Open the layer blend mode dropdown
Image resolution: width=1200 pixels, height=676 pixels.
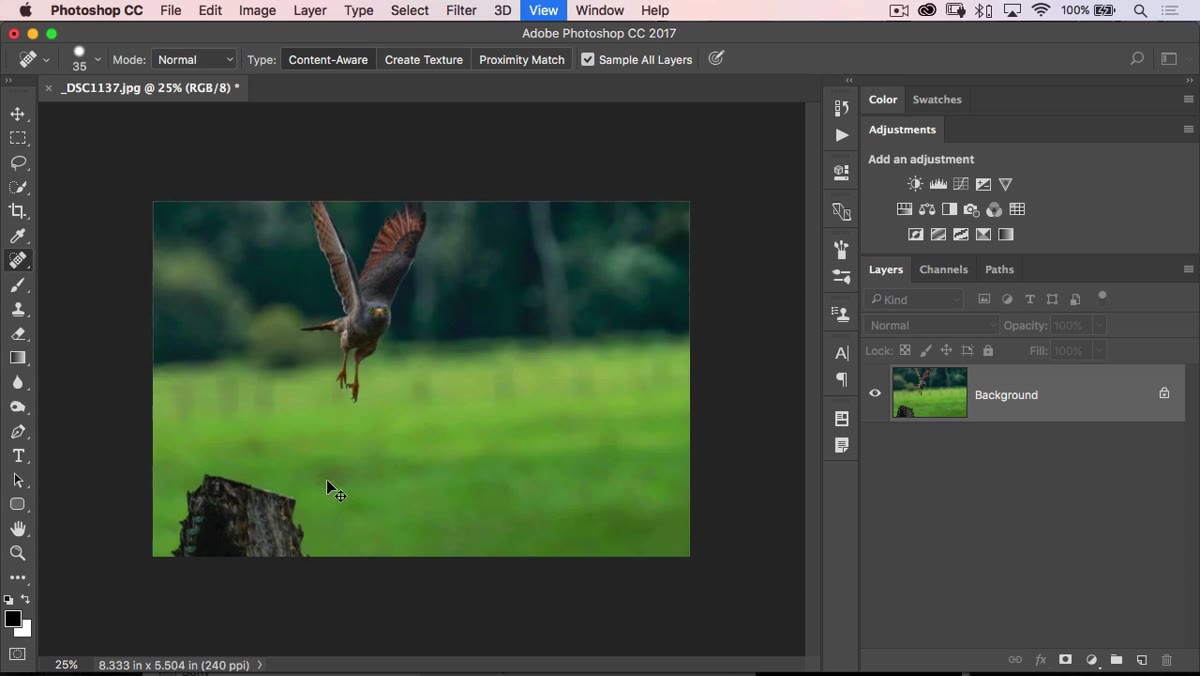click(932, 325)
